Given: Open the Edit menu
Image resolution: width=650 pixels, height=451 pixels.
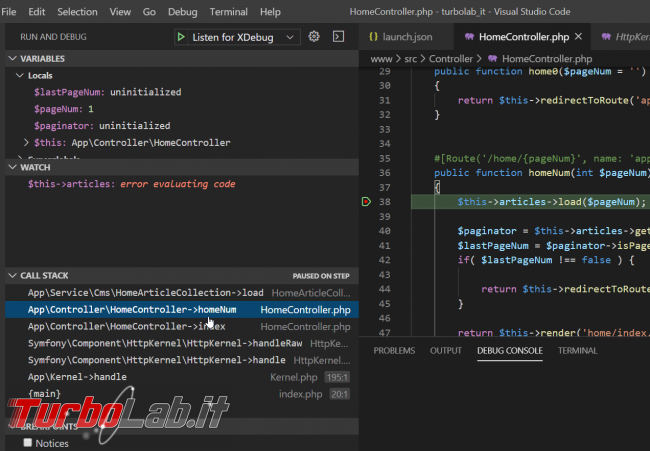Looking at the screenshot, I should point(36,12).
